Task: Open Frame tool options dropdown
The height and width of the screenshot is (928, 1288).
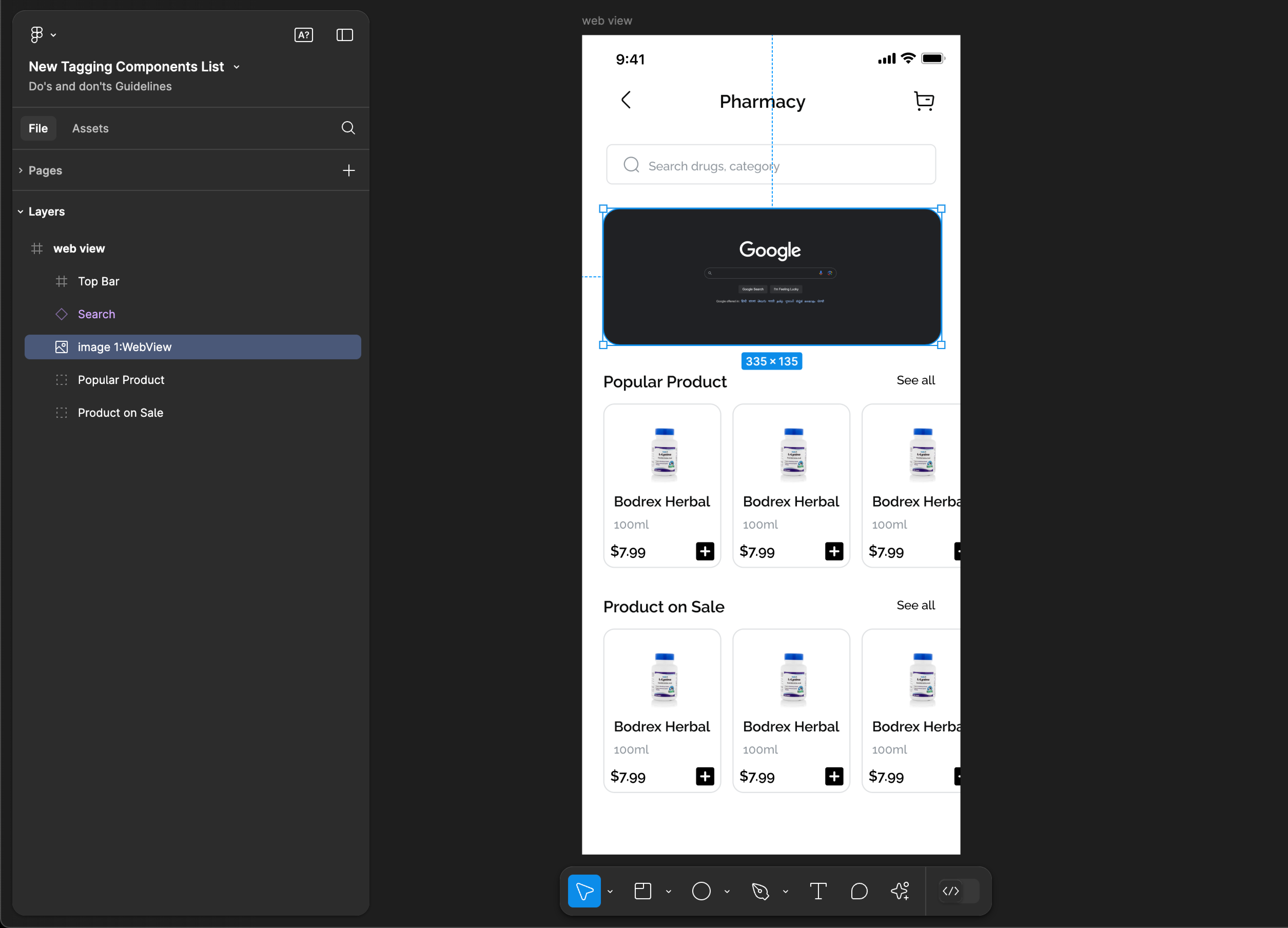Action: point(668,892)
